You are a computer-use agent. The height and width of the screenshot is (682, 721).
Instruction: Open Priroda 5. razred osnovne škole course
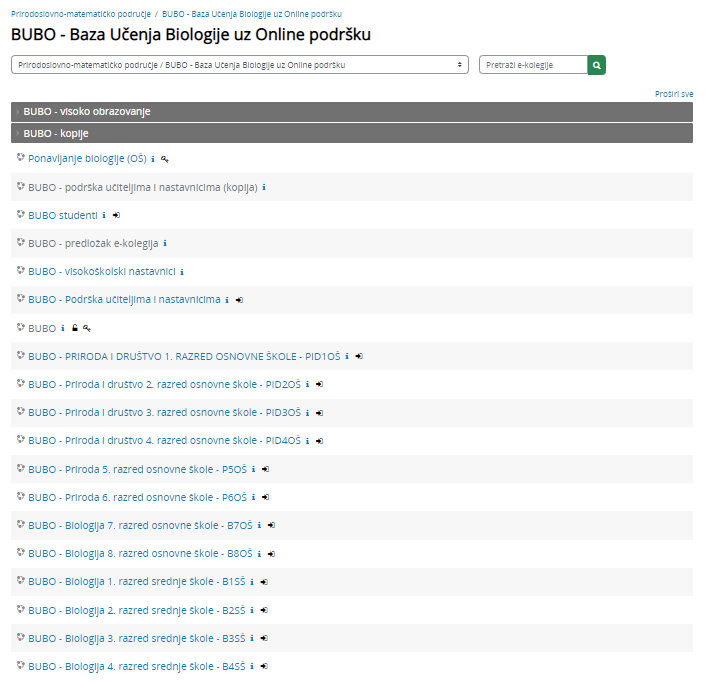click(137, 470)
